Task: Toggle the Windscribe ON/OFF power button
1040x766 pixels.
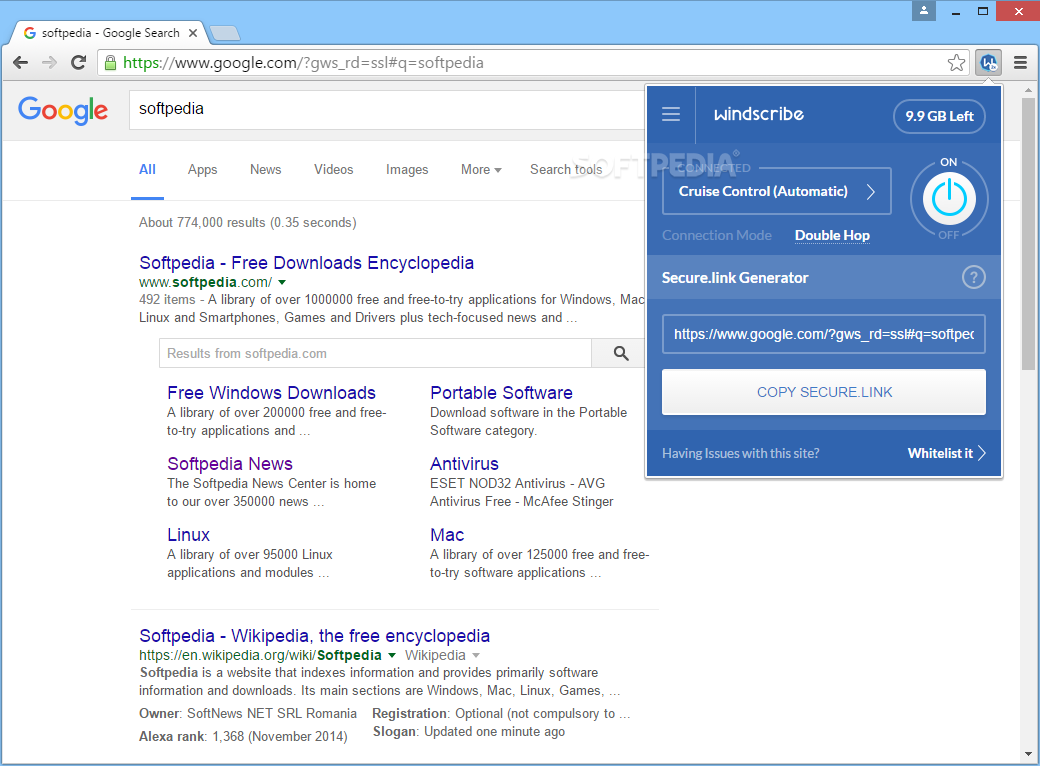Action: tap(948, 198)
